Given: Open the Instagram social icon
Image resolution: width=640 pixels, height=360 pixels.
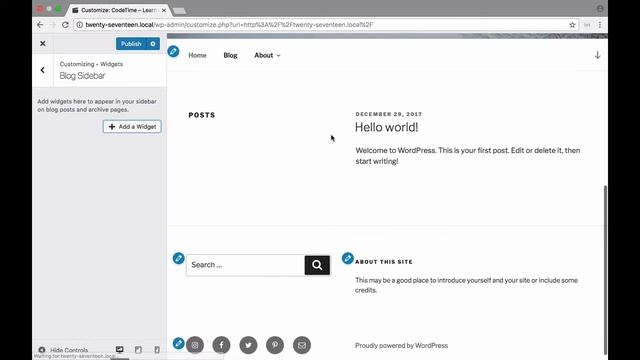Looking at the screenshot, I should click(x=195, y=345).
